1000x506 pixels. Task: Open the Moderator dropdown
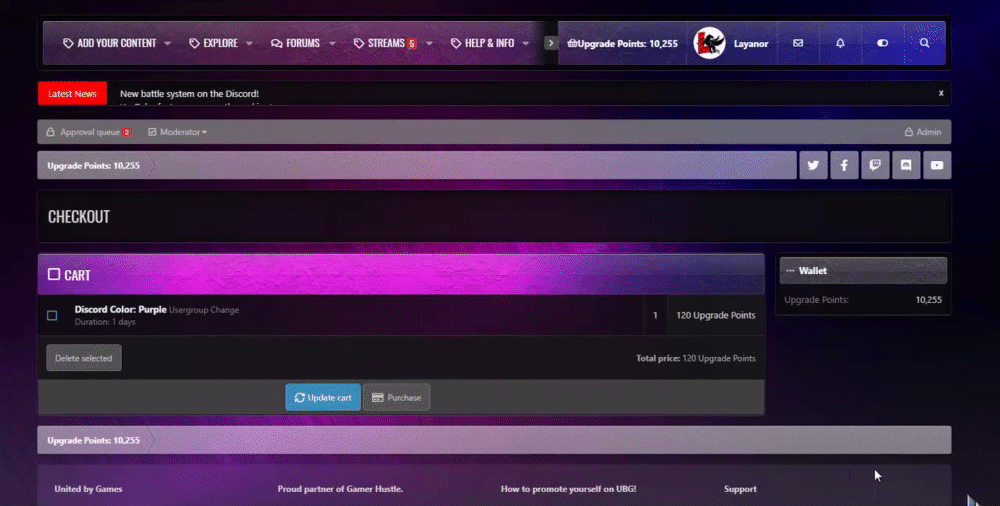click(177, 132)
